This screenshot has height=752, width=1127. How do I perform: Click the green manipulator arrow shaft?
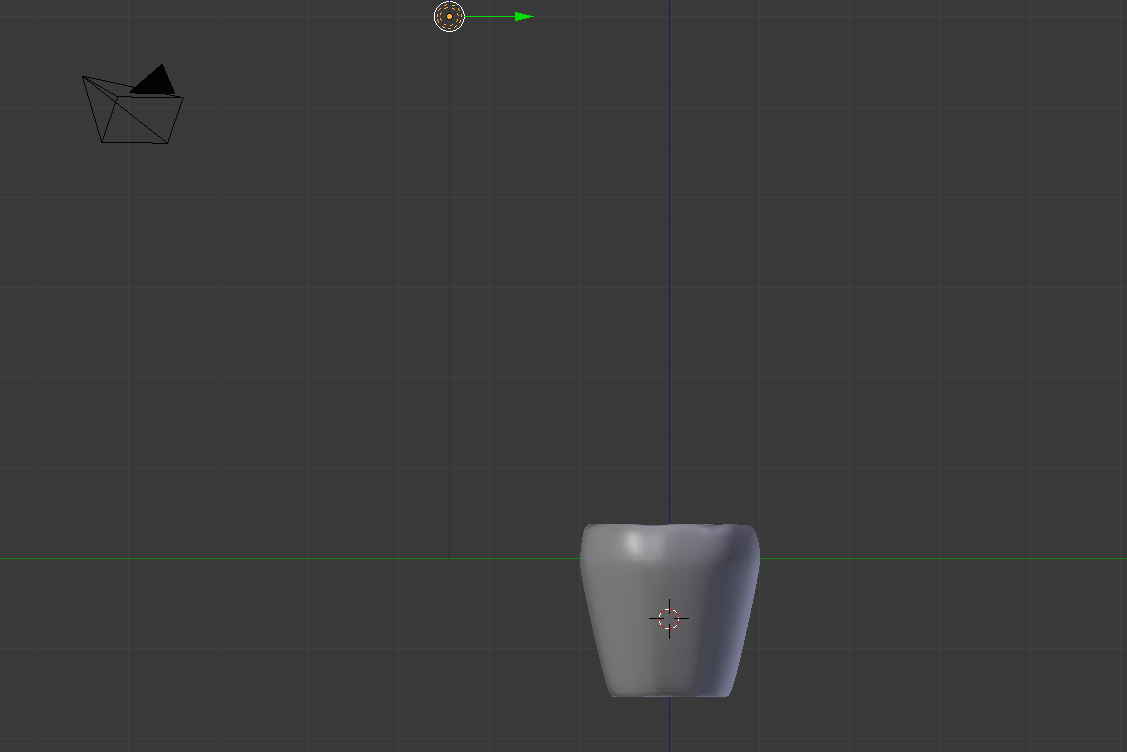(x=490, y=16)
